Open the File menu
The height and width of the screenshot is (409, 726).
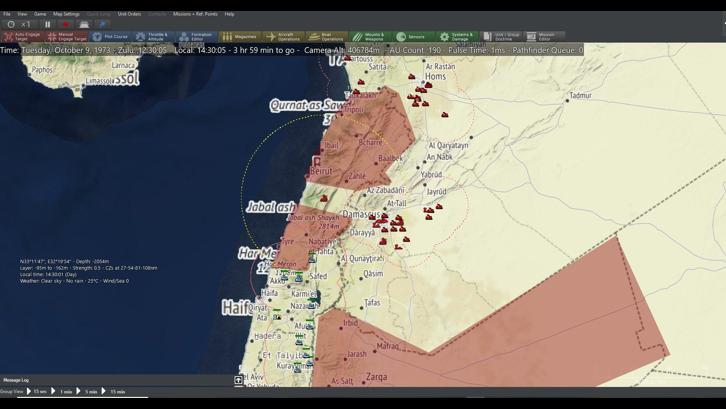(x=6, y=14)
